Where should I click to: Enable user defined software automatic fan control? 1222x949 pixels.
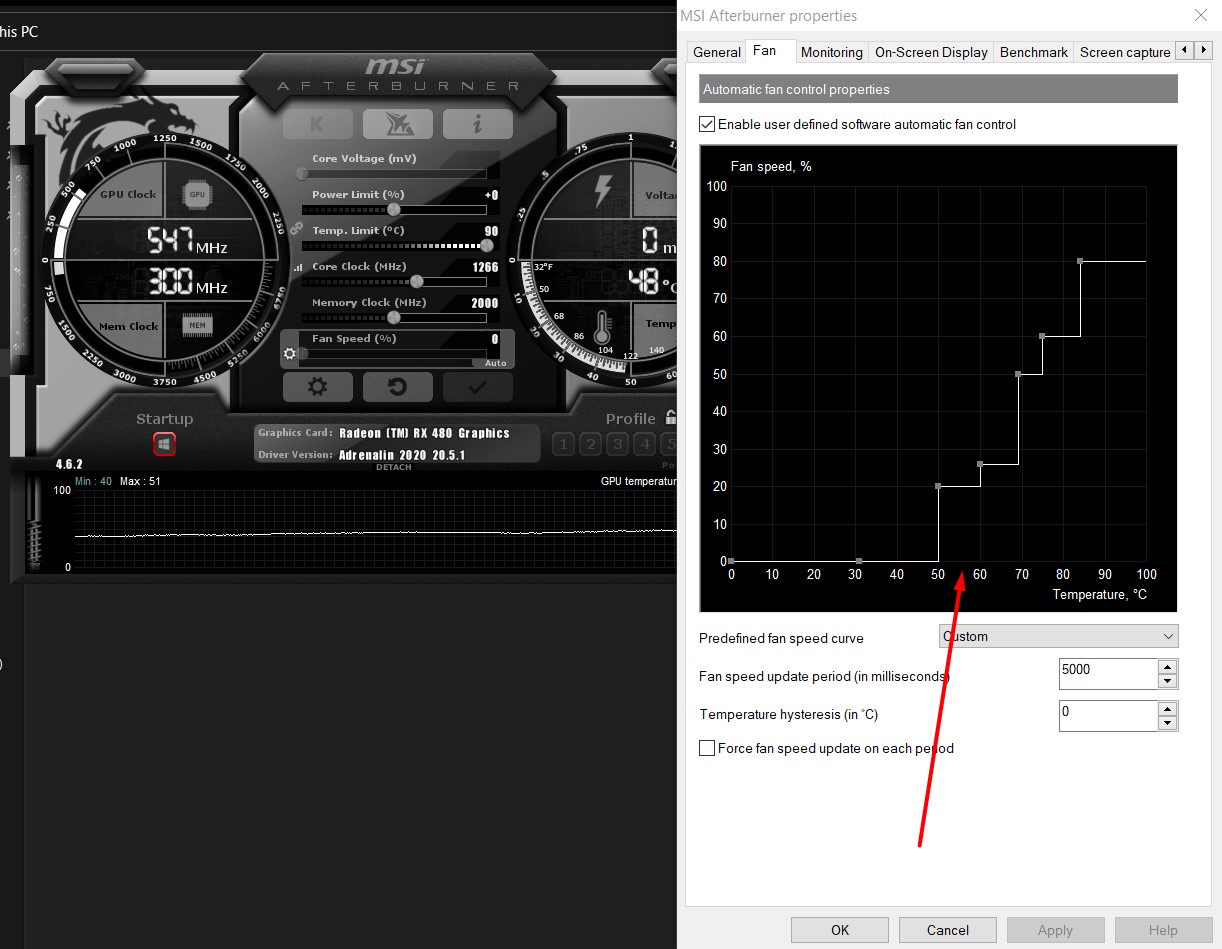pyautogui.click(x=707, y=124)
